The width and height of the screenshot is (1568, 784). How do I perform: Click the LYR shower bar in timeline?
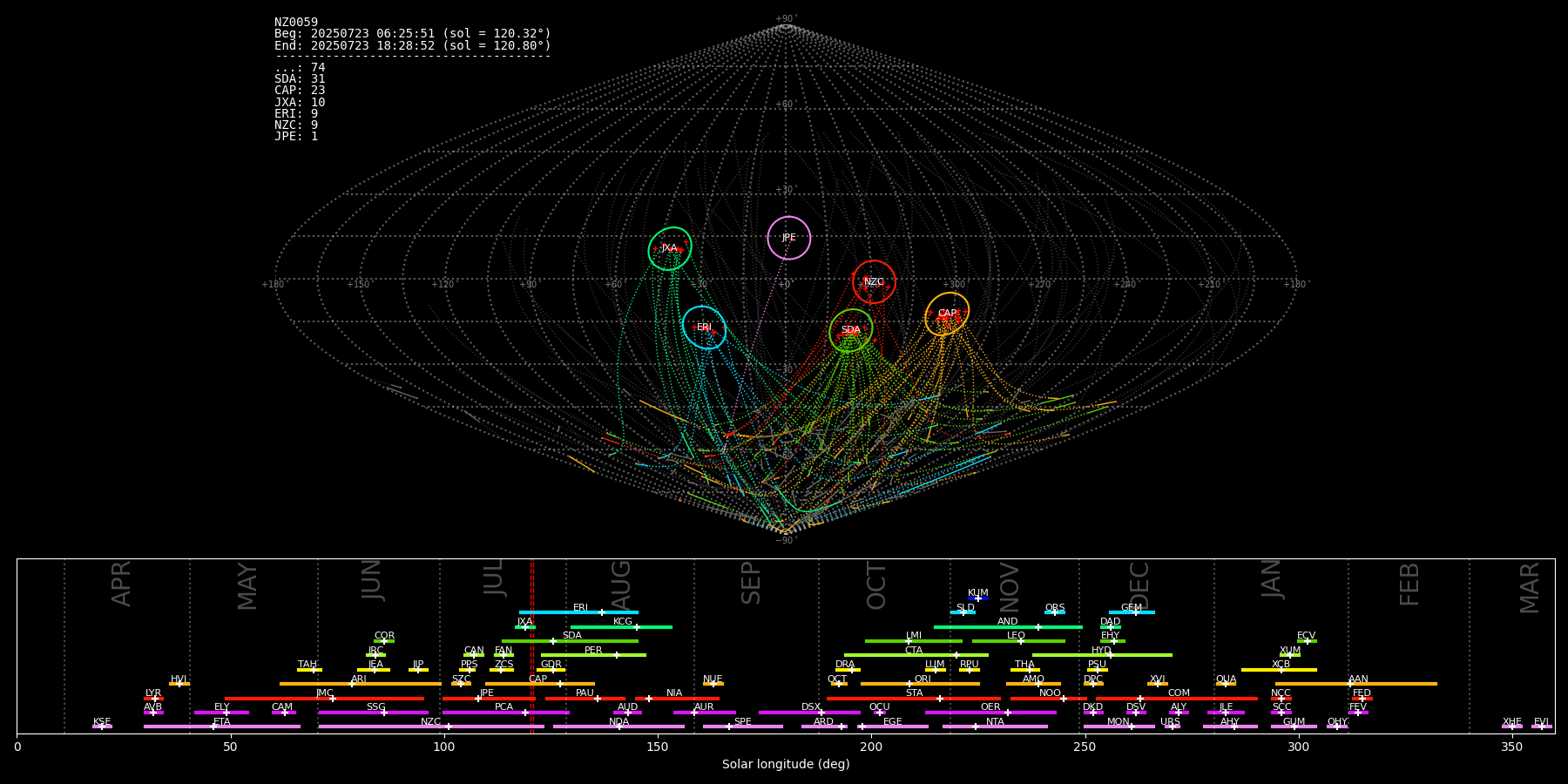click(x=153, y=698)
